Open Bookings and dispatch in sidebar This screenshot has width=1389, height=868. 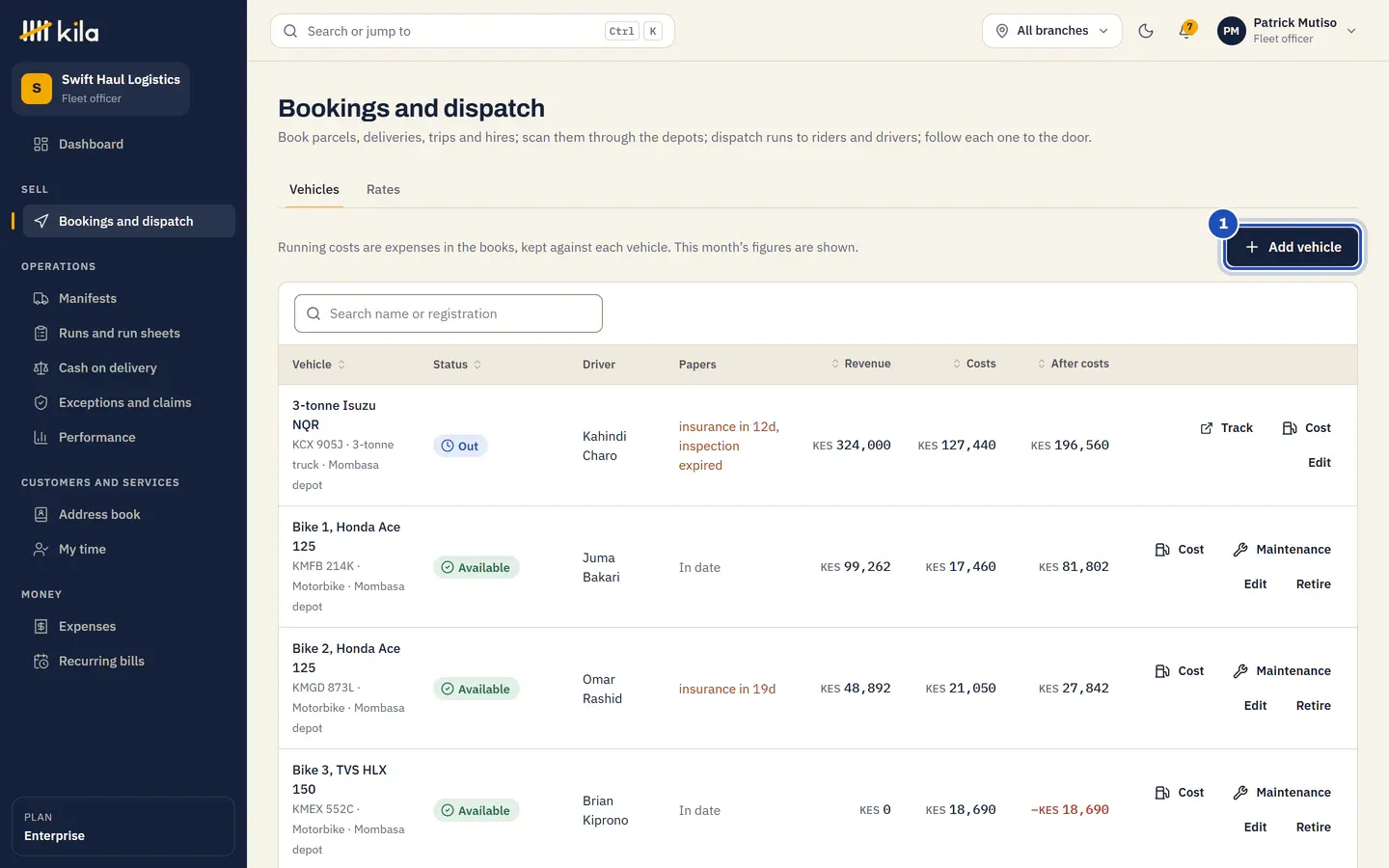pos(129,221)
